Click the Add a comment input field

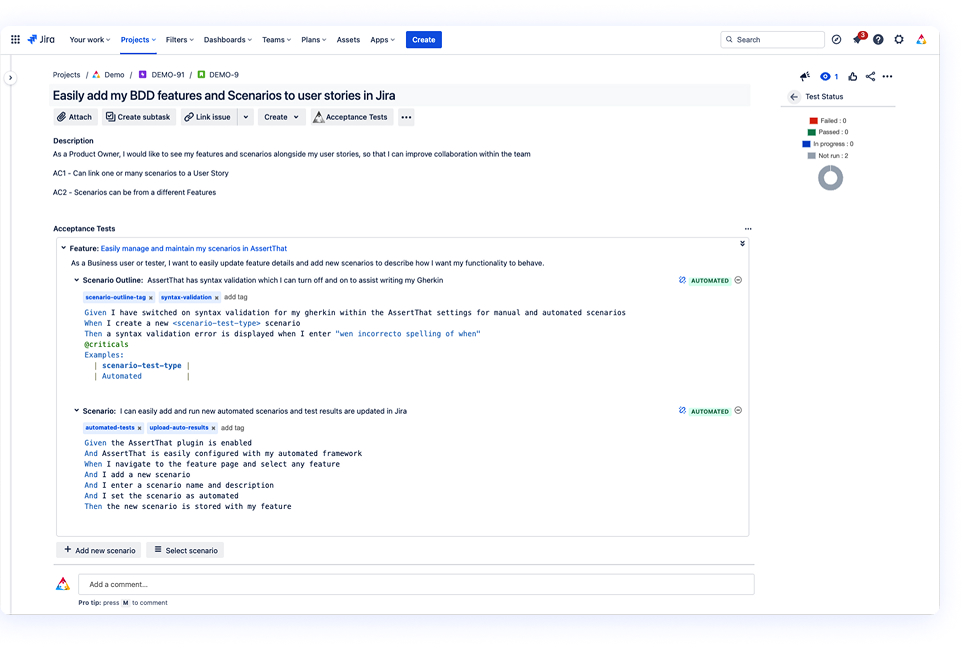coord(400,583)
